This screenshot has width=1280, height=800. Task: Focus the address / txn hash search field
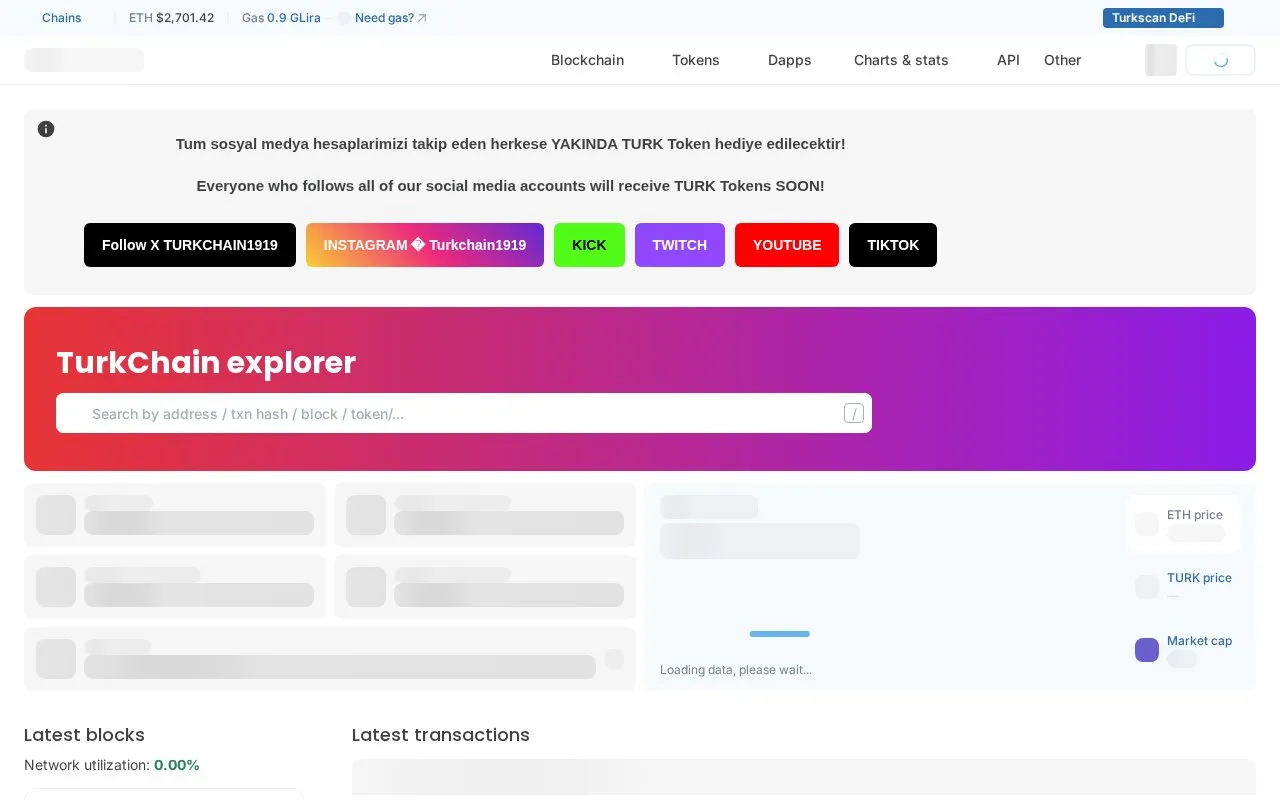[x=464, y=413]
